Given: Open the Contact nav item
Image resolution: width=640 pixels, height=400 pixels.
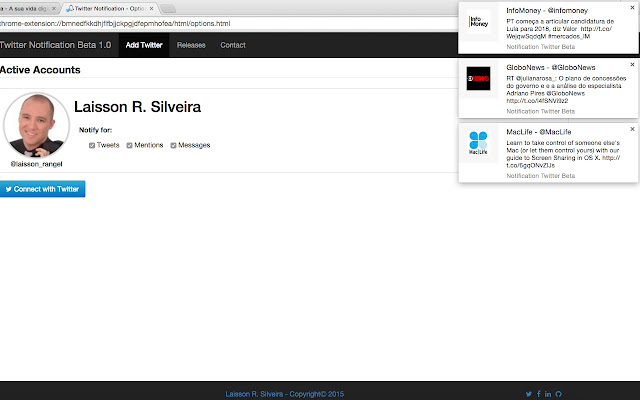Looking at the screenshot, I should point(233,45).
